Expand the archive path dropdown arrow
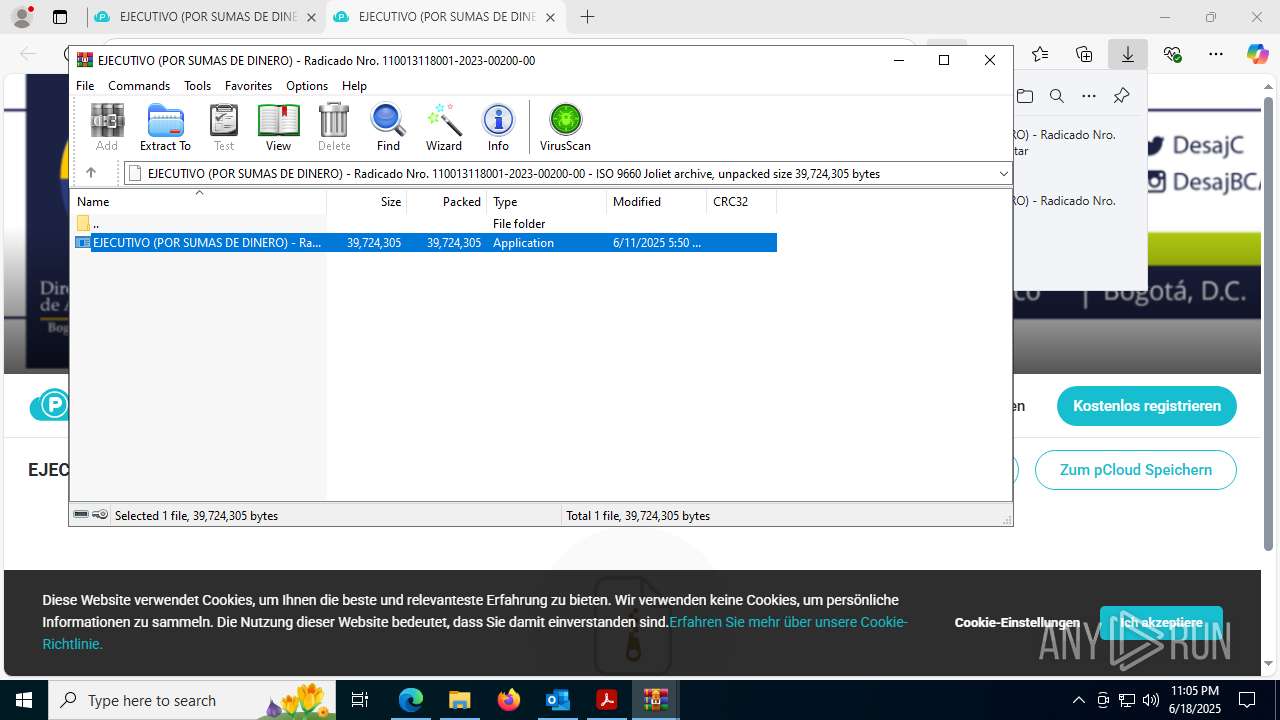The image size is (1280, 720). (x=1003, y=174)
